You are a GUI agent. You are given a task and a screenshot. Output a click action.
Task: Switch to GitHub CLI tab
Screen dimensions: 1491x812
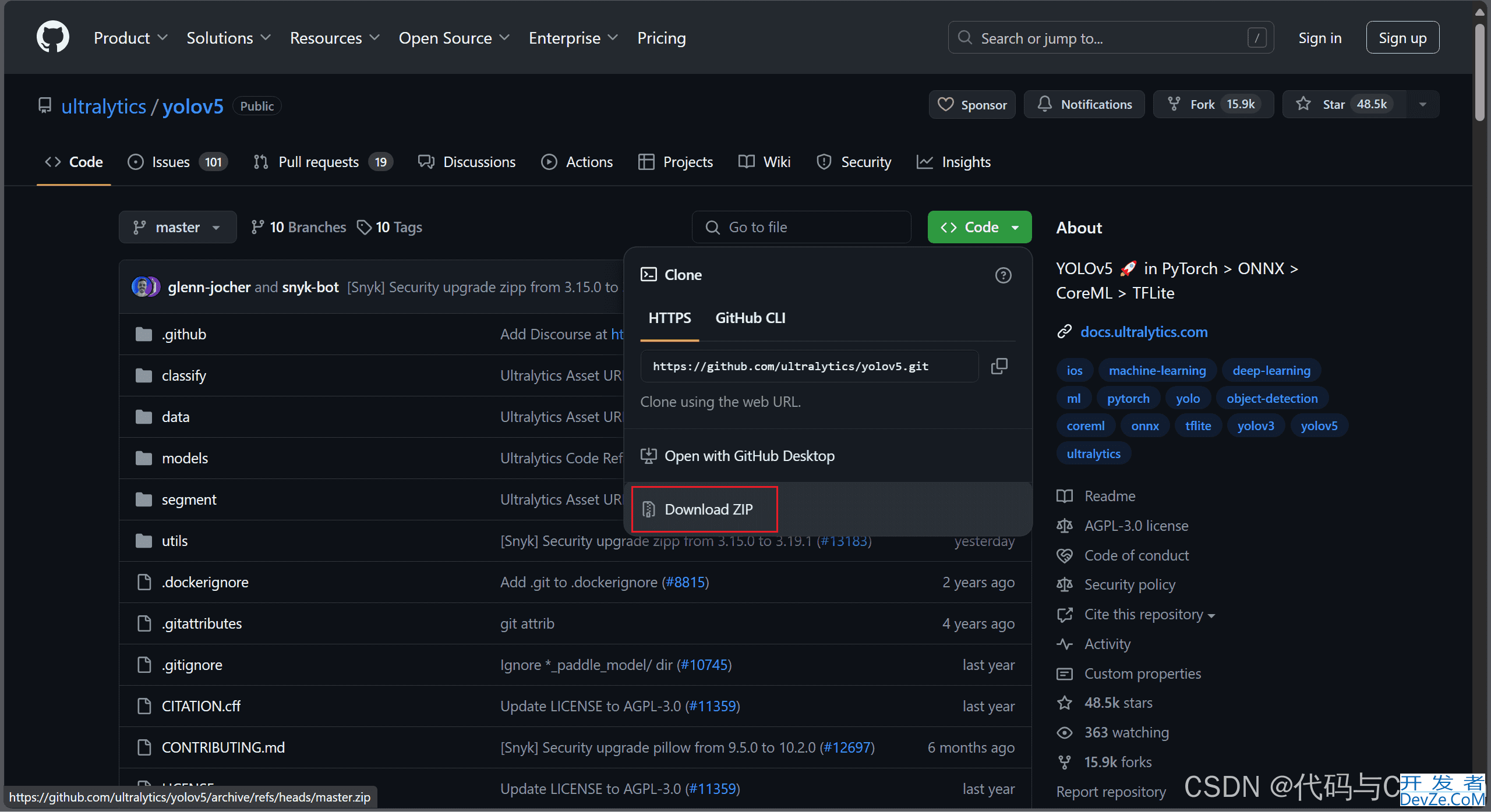(750, 317)
